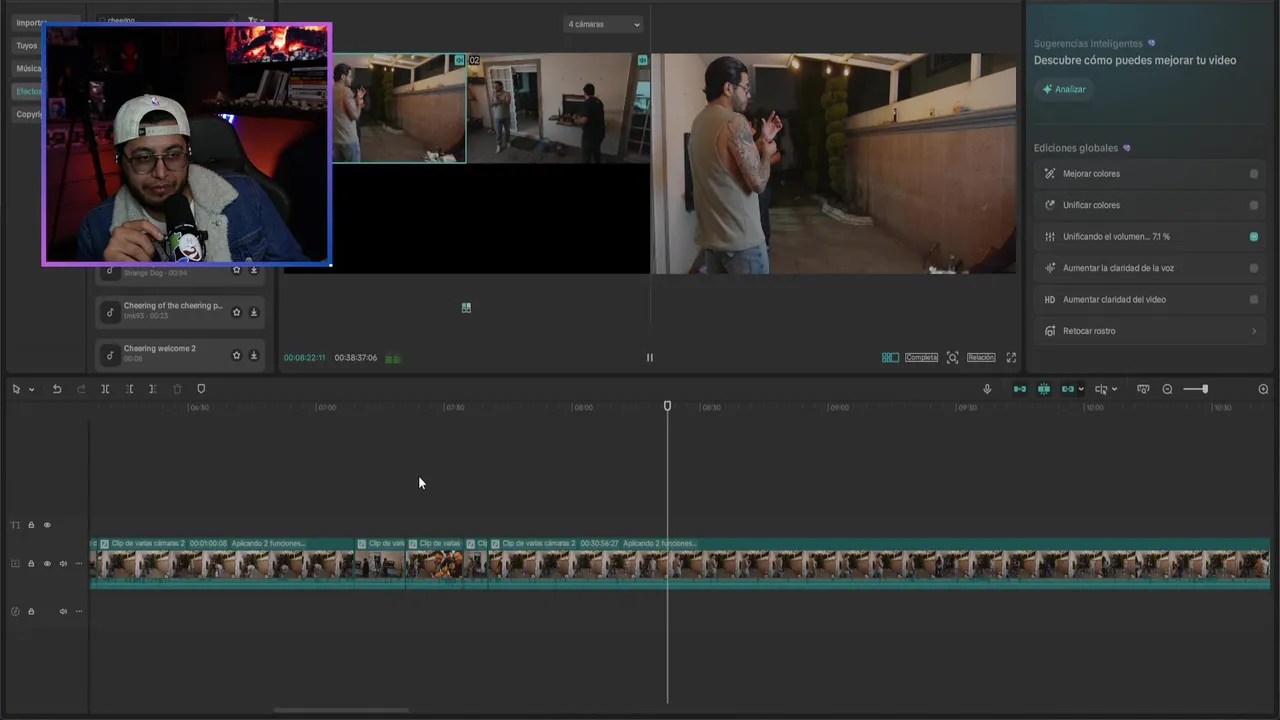Add a marker on the timeline

tap(201, 389)
